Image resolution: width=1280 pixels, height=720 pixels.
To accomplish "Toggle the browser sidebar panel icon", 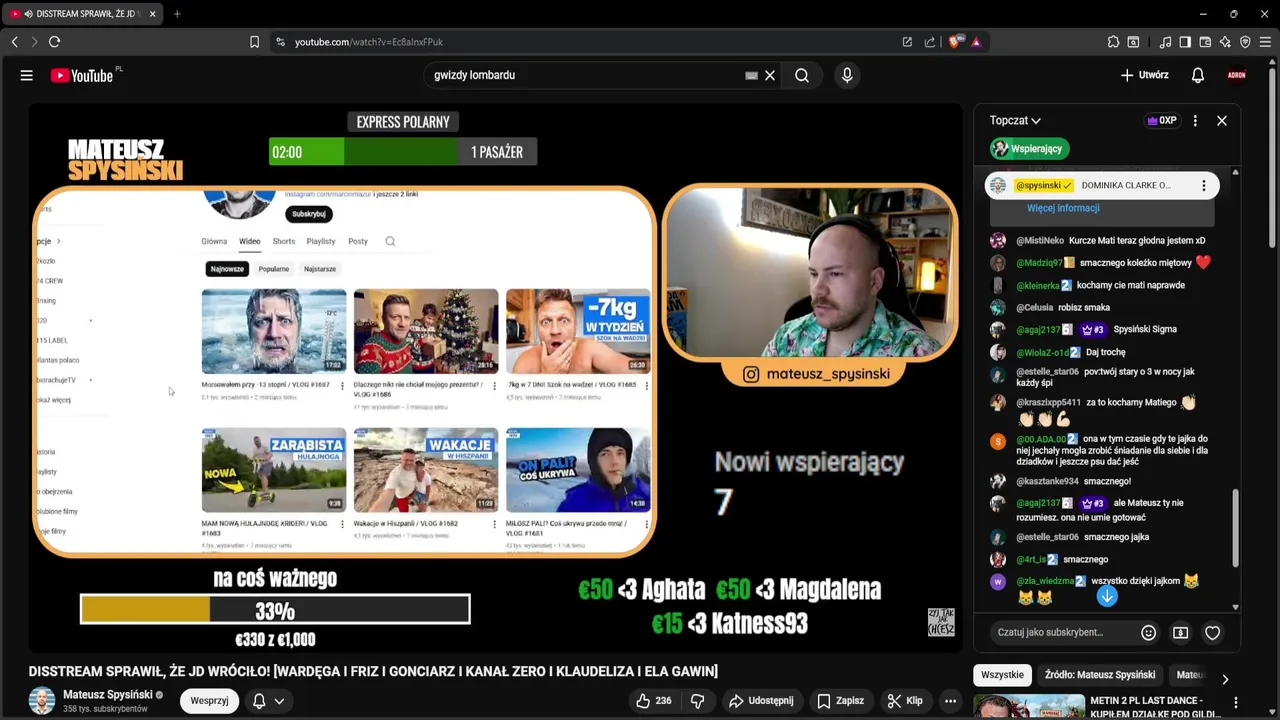I will (1185, 42).
